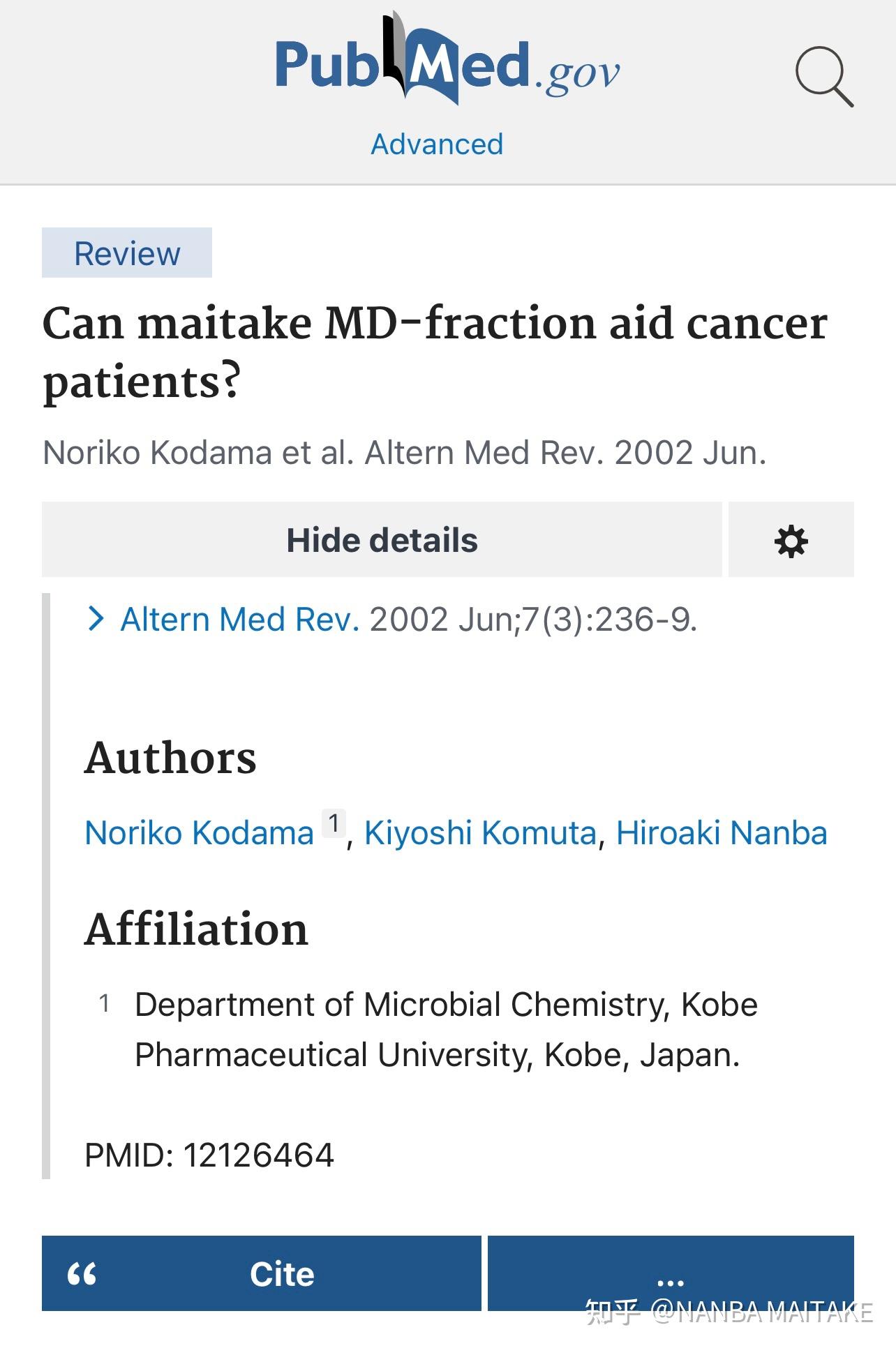Open the Altern Med Rev. journal dropdown
Image resolution: width=896 pixels, height=1348 pixels.
point(240,619)
